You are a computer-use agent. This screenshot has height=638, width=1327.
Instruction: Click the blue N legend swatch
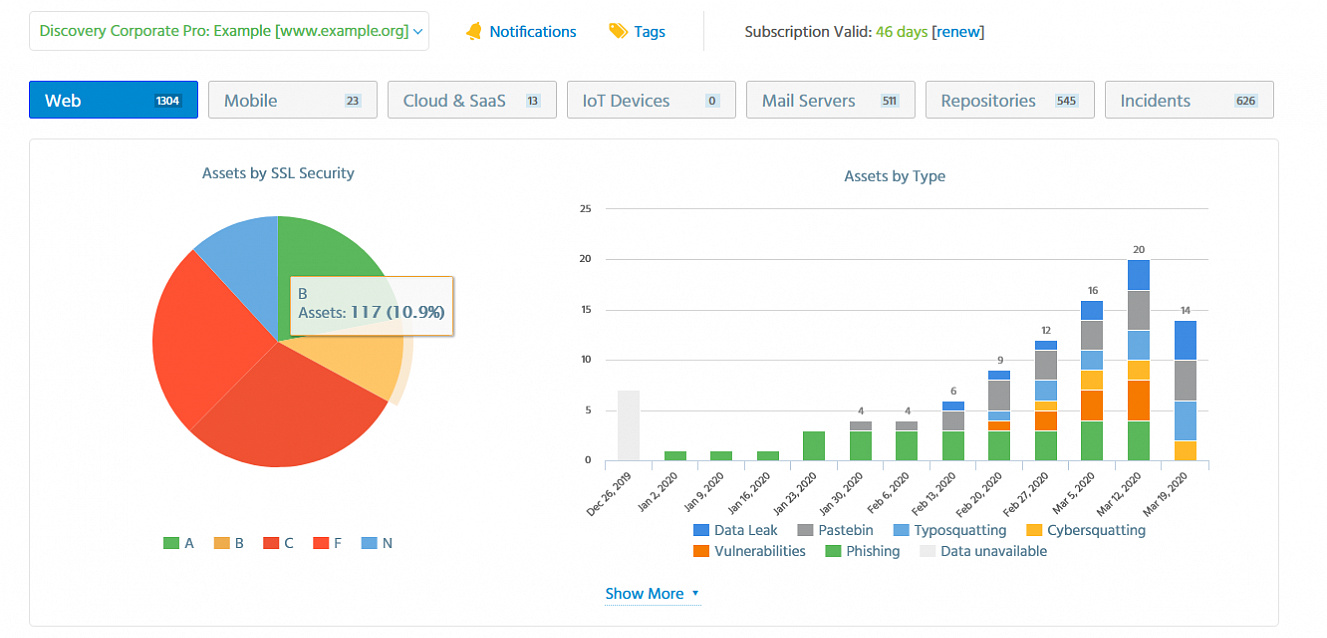[369, 544]
